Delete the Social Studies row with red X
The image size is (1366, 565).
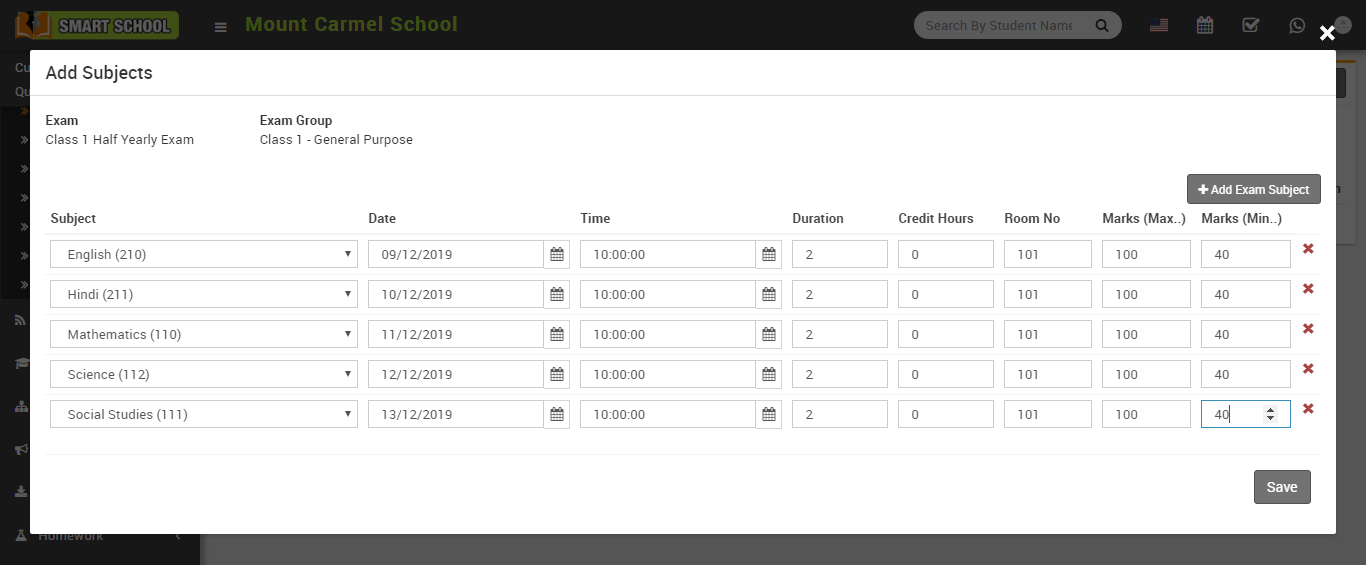tap(1308, 409)
